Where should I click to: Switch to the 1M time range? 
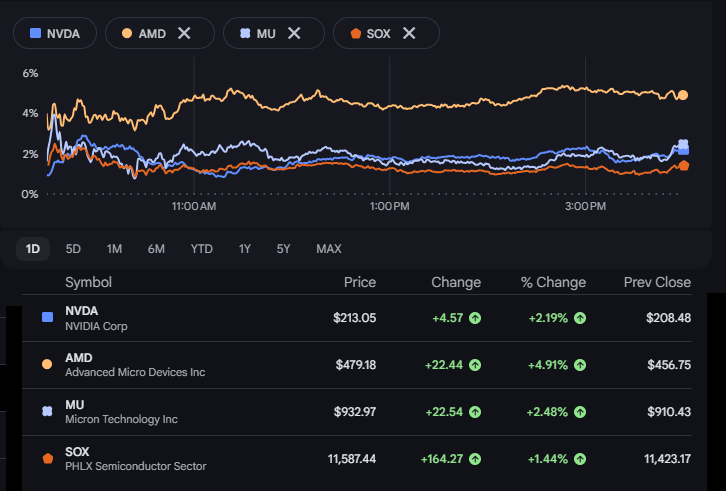(x=114, y=249)
